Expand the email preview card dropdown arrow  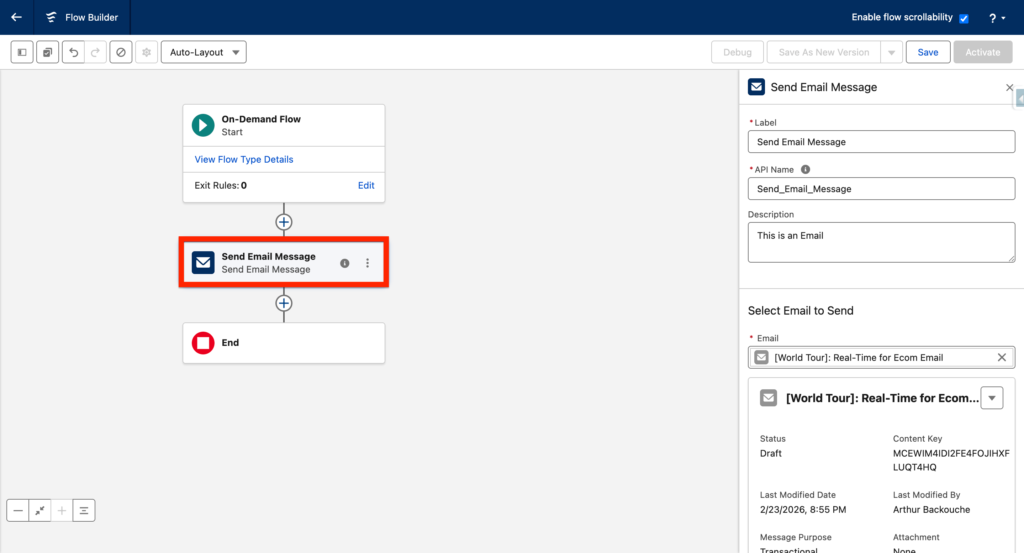[x=991, y=398]
